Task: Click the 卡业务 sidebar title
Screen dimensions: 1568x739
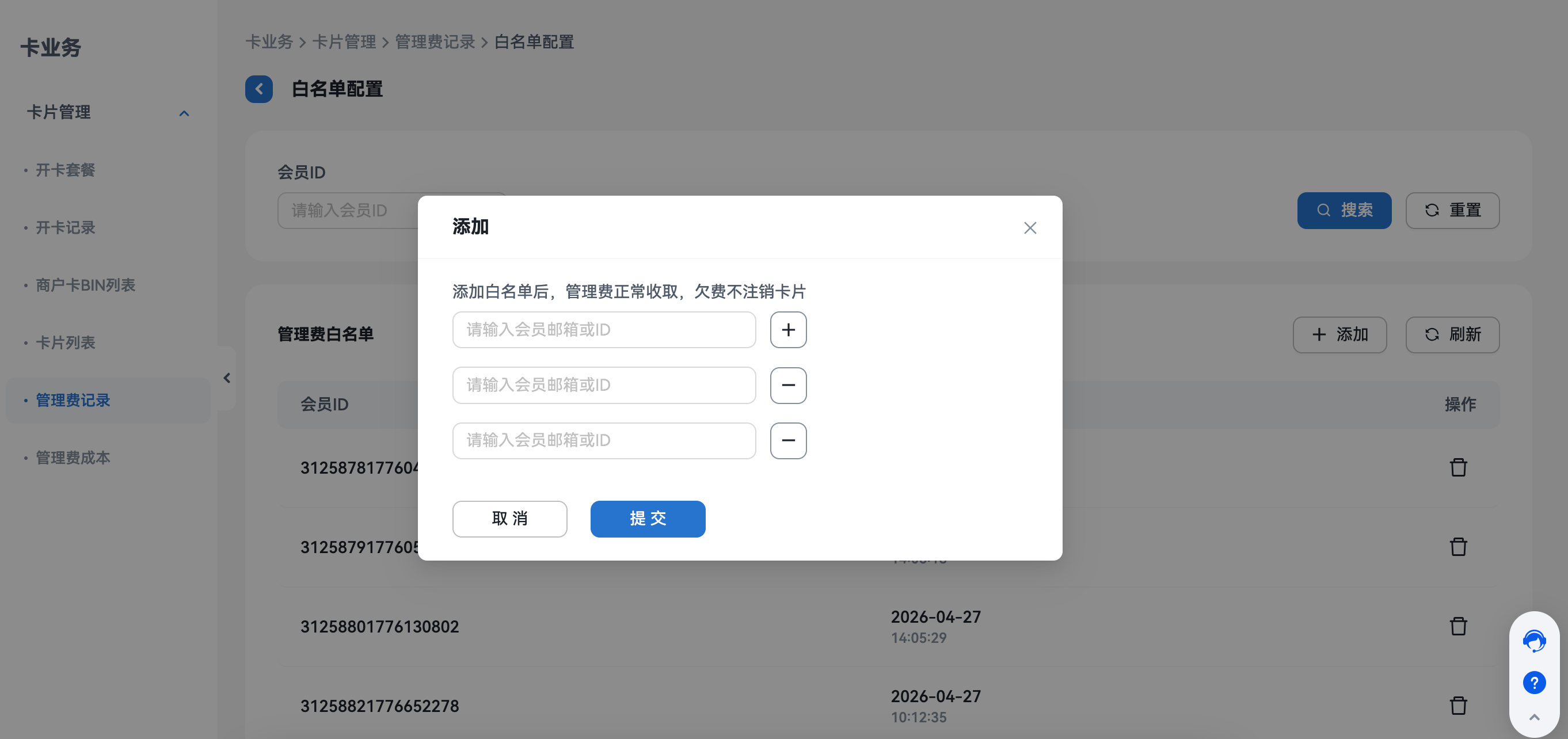Action: point(51,47)
